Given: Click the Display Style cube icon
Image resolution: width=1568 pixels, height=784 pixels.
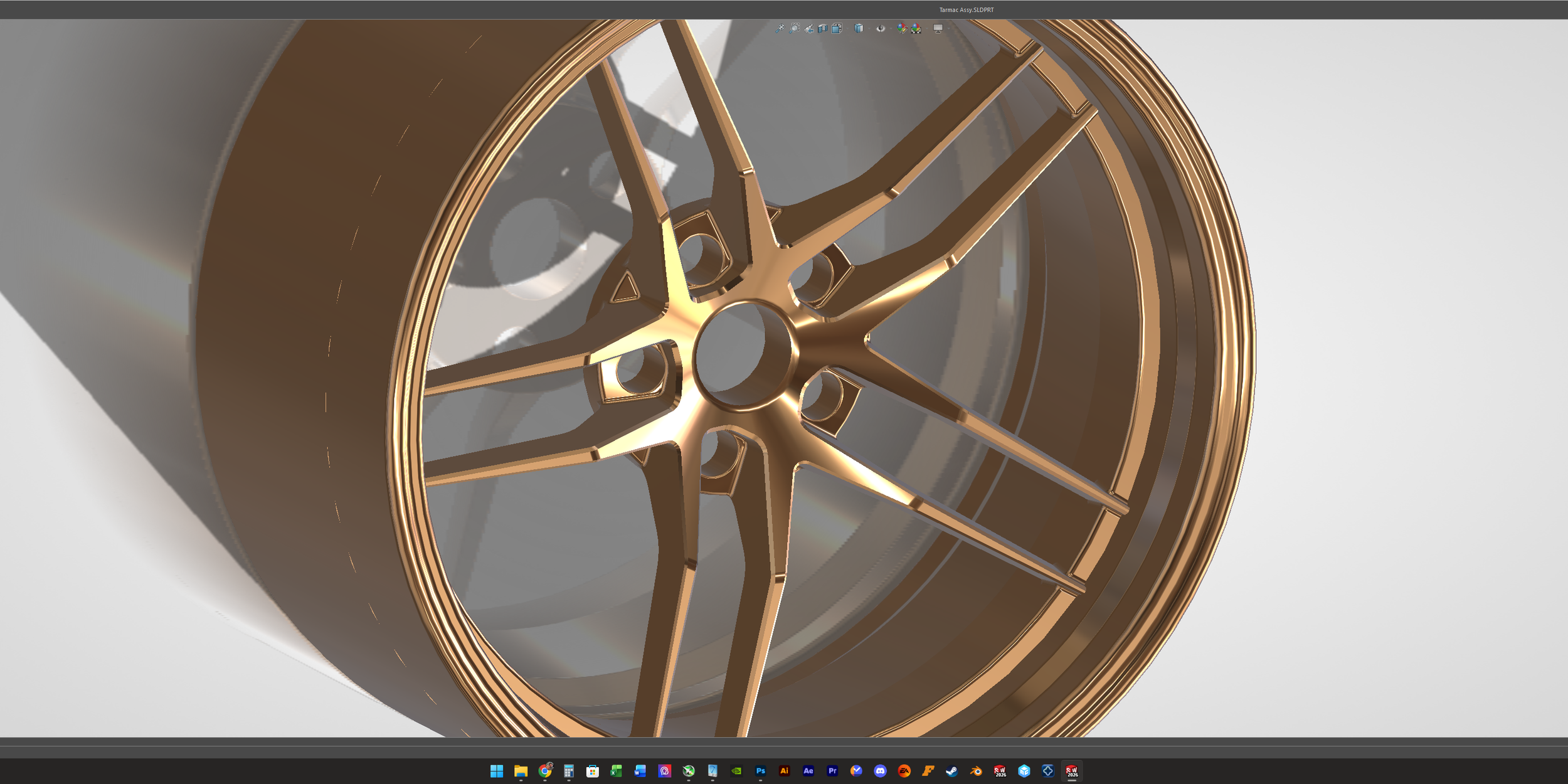Looking at the screenshot, I should click(x=859, y=28).
